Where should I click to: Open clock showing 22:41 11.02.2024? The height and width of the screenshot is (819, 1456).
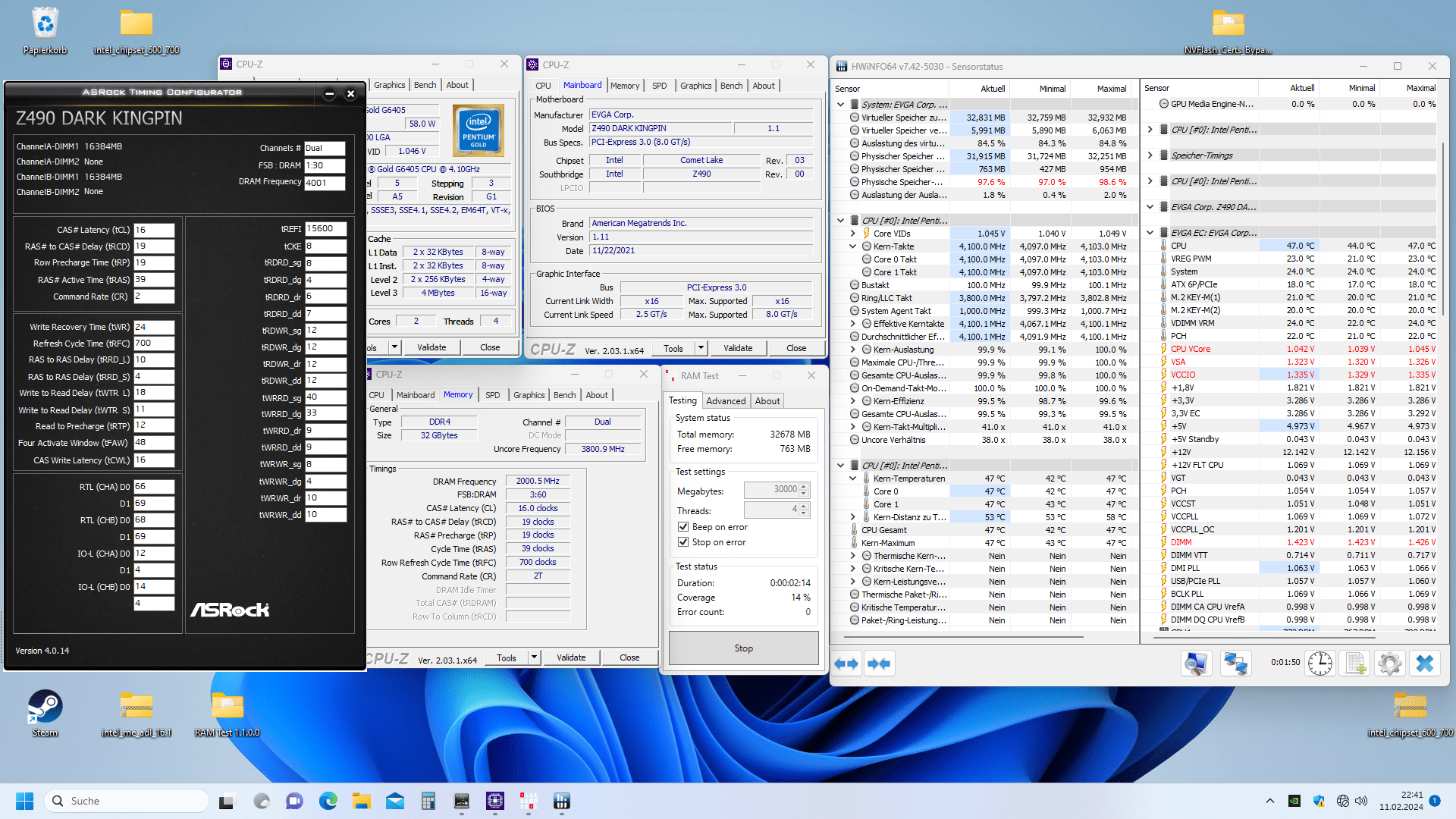(1401, 801)
